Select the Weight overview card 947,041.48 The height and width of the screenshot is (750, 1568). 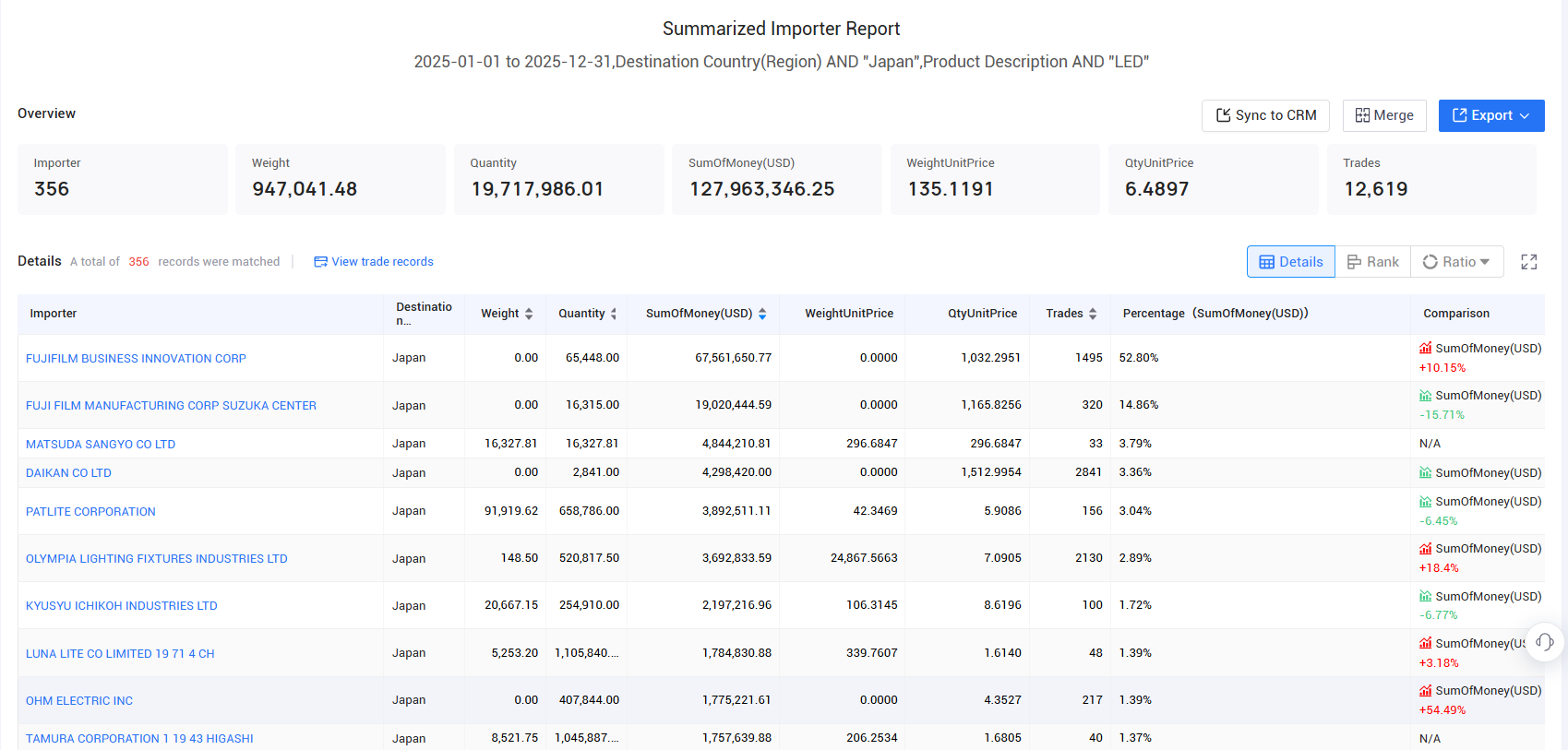point(341,179)
